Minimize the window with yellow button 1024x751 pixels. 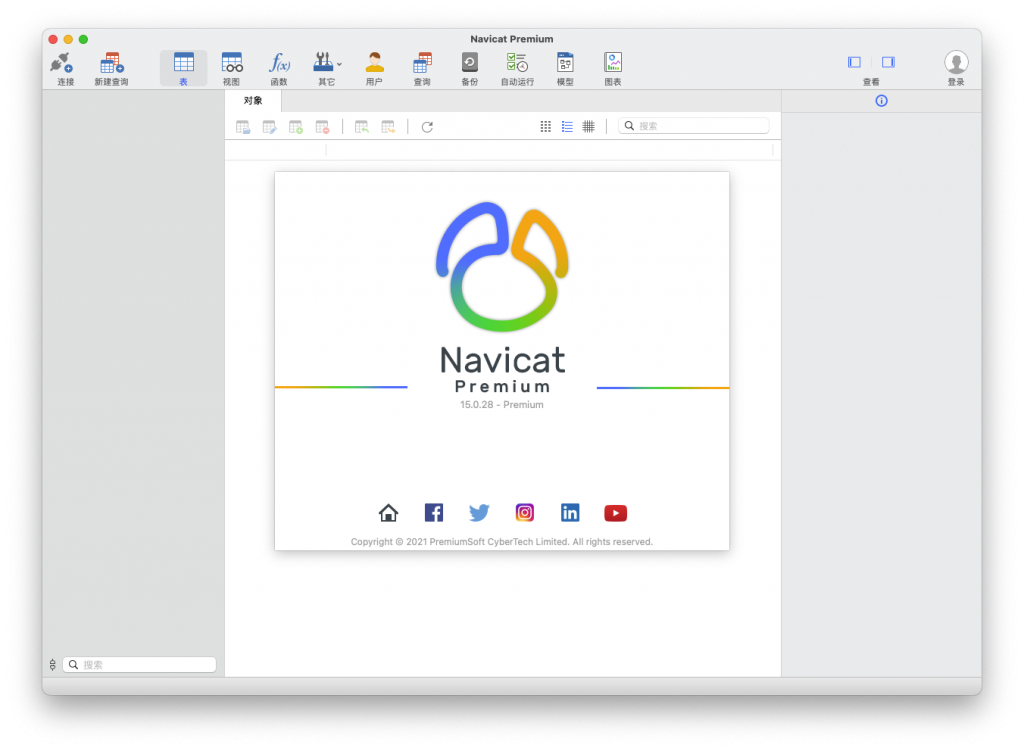[68, 39]
